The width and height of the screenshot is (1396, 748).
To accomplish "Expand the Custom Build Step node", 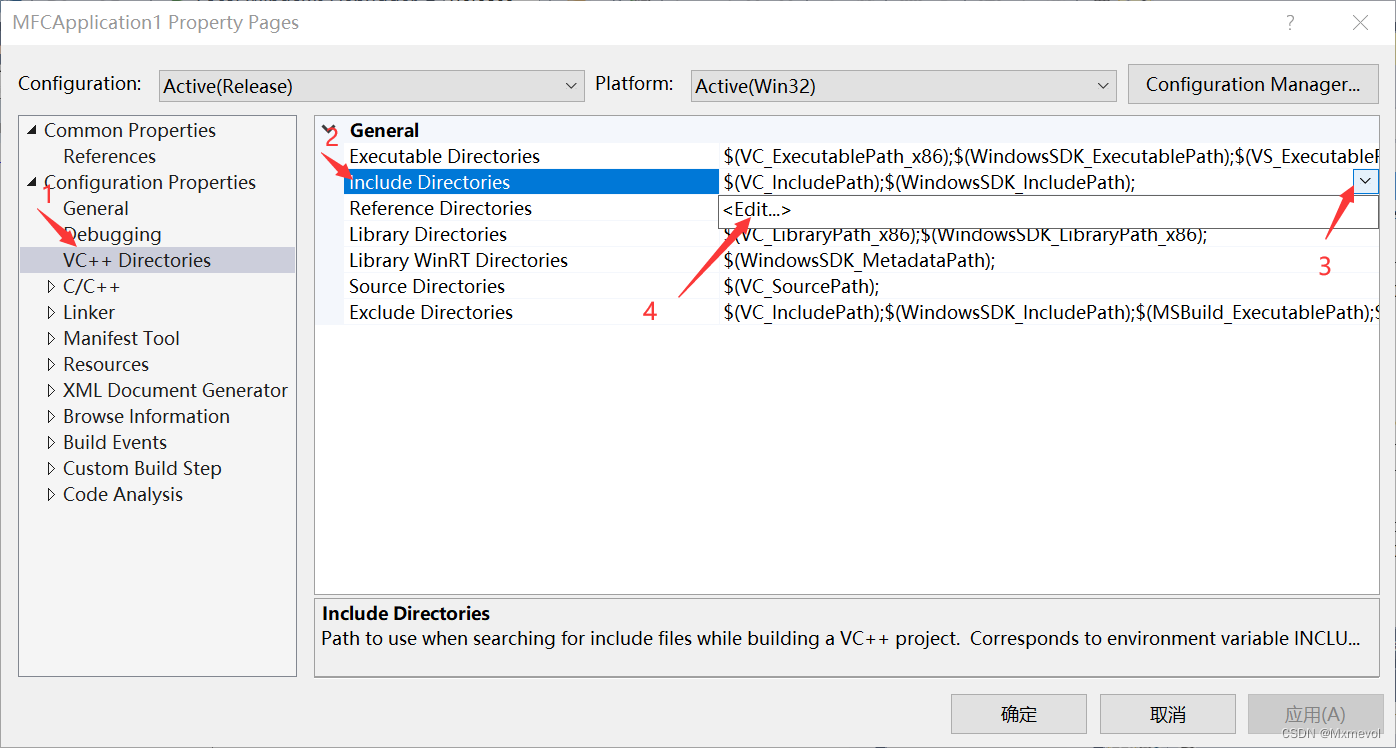I will [x=52, y=468].
